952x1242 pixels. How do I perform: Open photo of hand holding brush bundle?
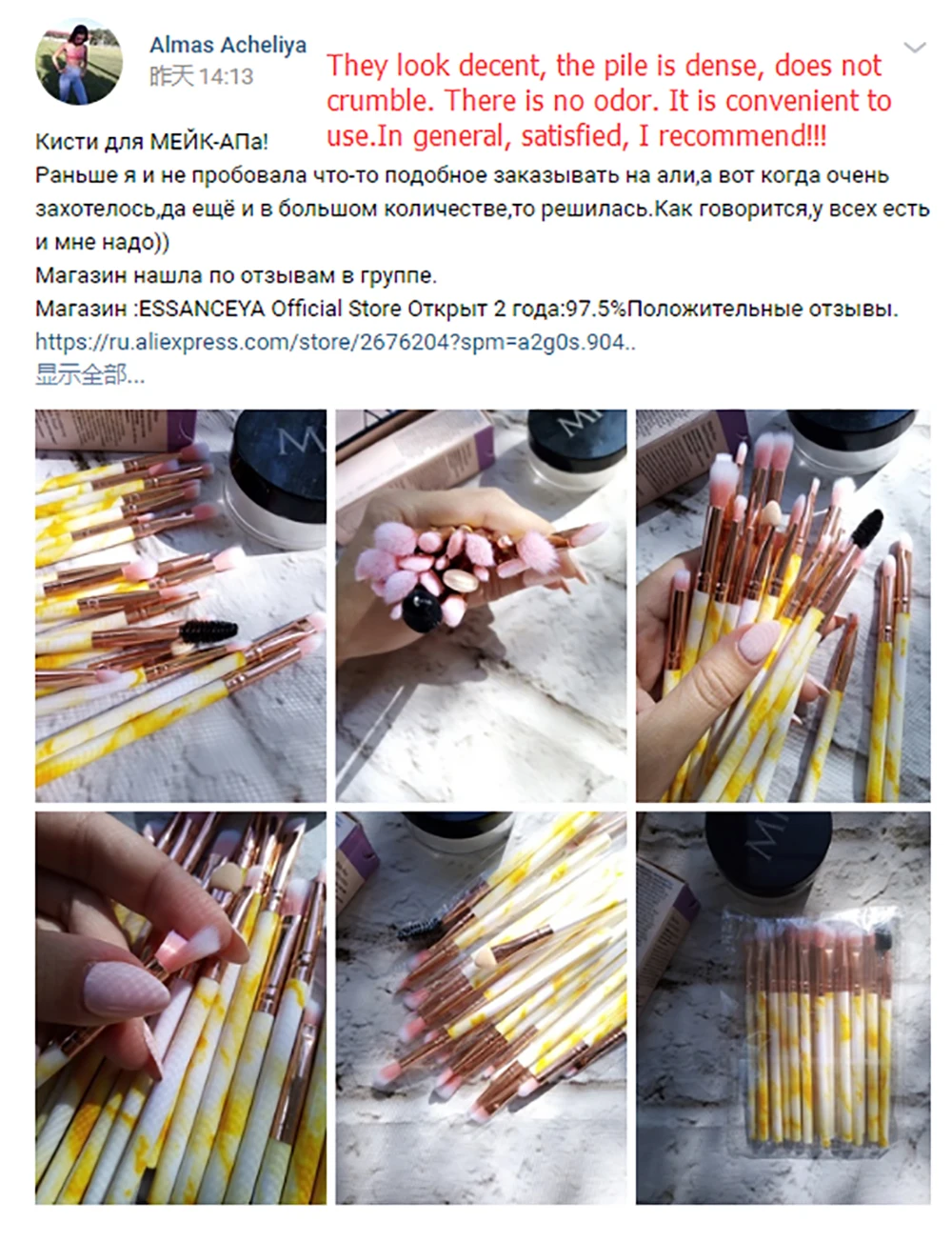[783, 606]
